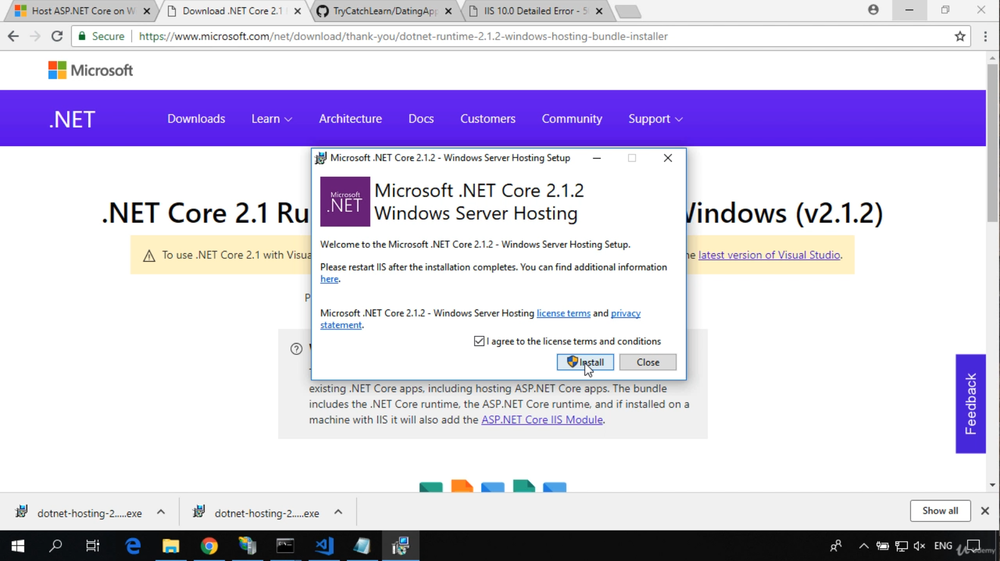The width and height of the screenshot is (1000, 561).
Task: Open the privacy statement link
Action: click(x=625, y=313)
